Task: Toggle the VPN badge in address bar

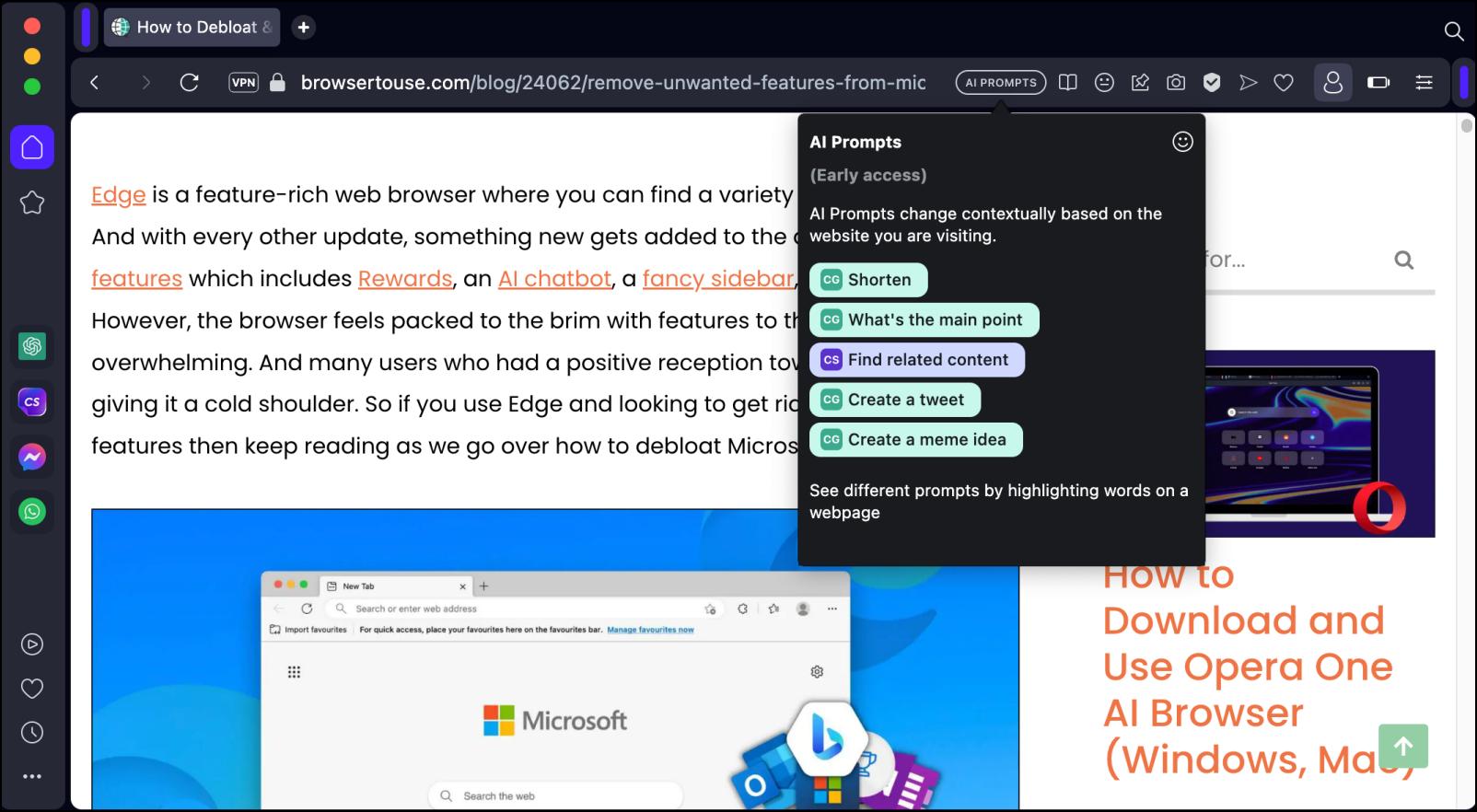Action: point(243,83)
